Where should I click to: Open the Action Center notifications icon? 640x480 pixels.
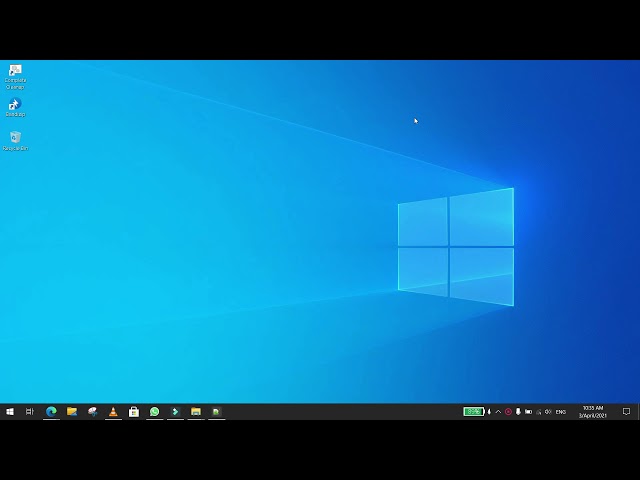coord(626,411)
